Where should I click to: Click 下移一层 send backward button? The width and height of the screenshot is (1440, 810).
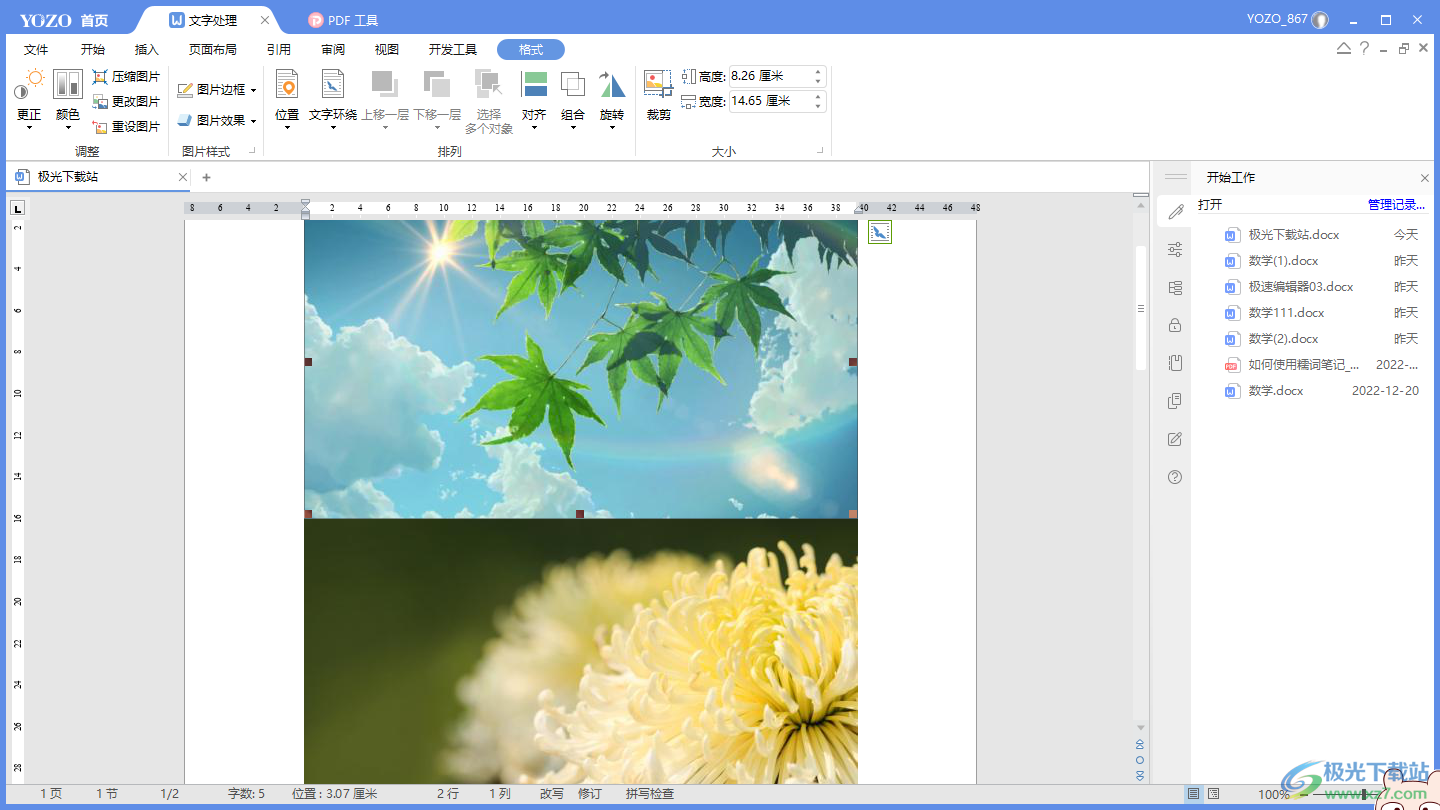[437, 98]
